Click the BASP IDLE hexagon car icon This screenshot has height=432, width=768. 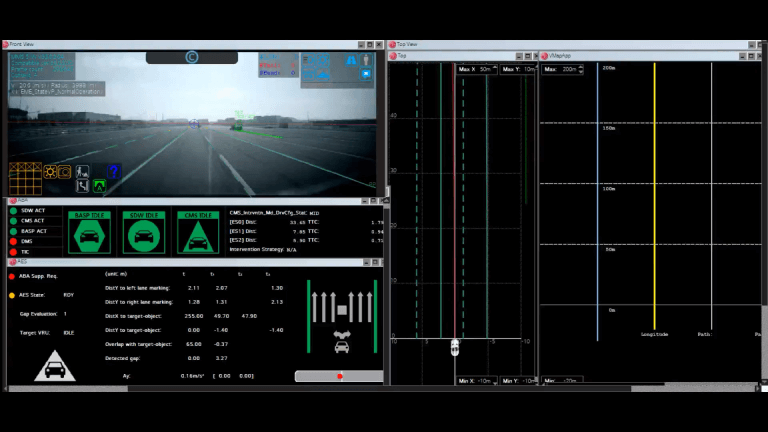tap(89, 236)
